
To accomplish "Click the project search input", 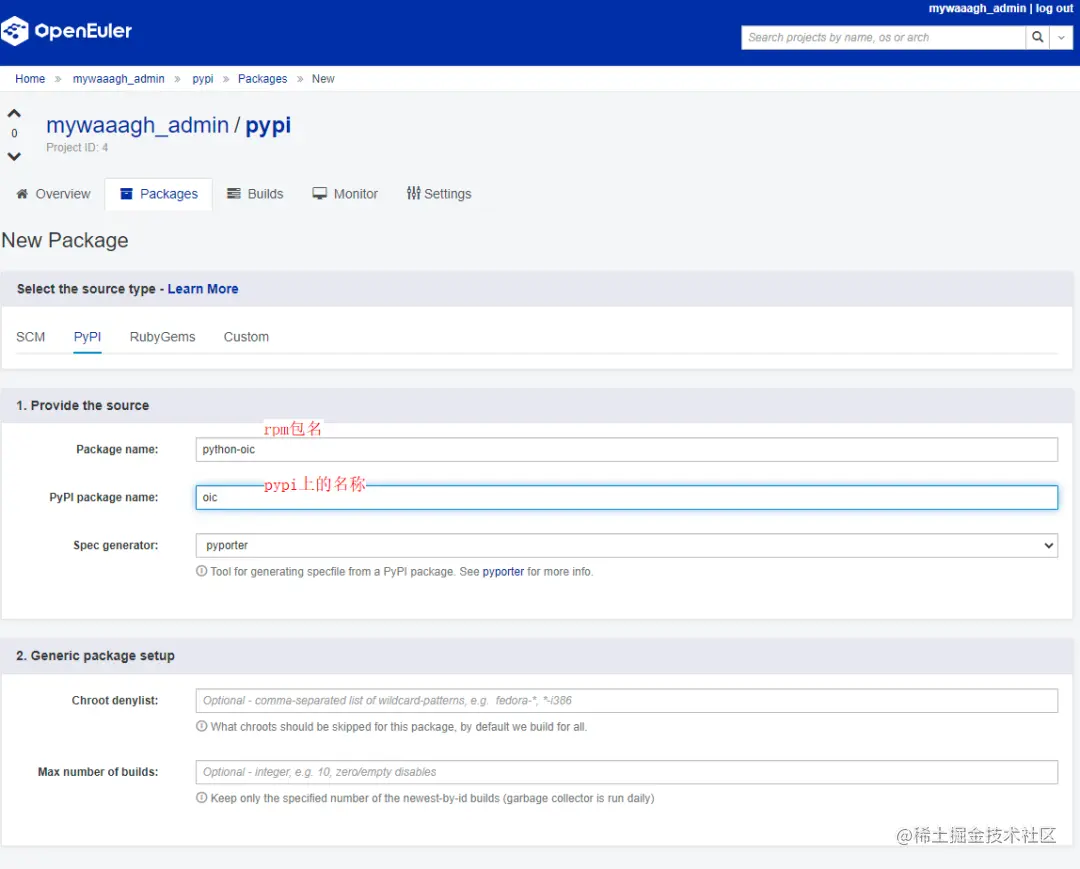I will [883, 37].
